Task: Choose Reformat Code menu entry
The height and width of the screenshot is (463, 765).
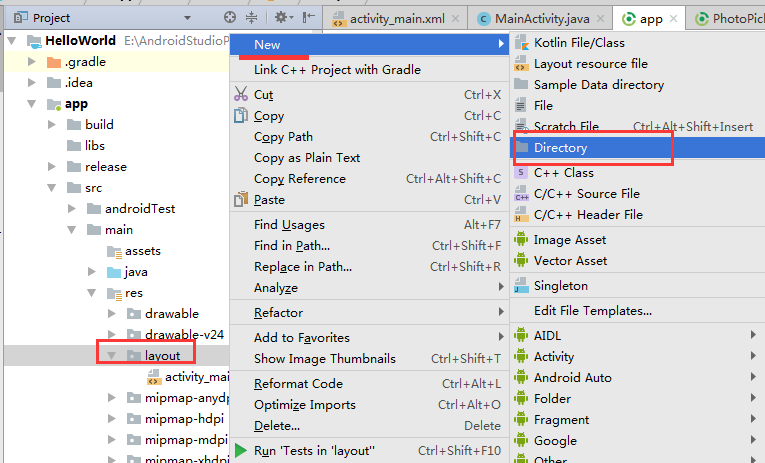Action: pos(369,383)
